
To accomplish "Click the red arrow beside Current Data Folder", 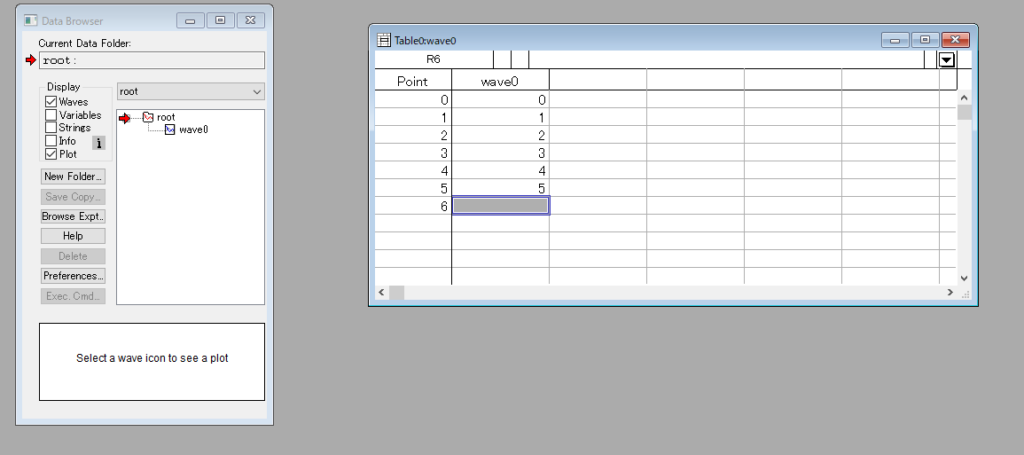I will (30, 61).
